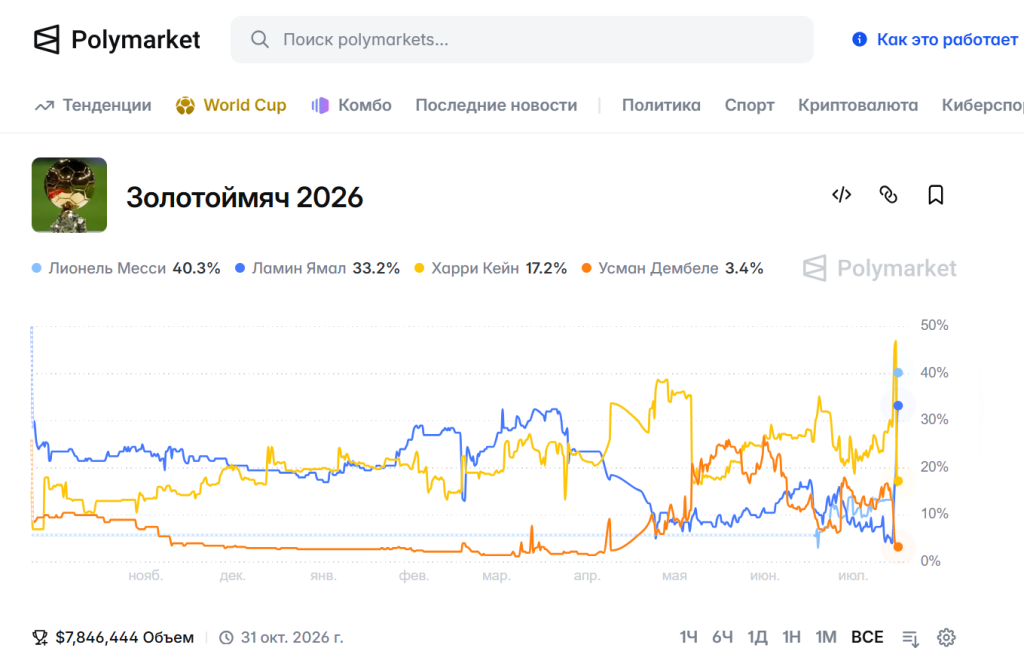Open the World Cup tab
This screenshot has height=651, width=1024.
[x=231, y=105]
